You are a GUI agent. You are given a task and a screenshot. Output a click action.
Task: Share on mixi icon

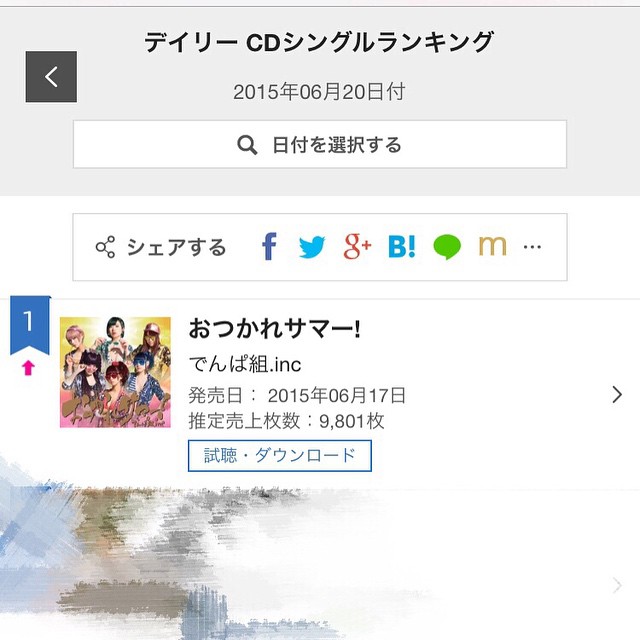492,247
